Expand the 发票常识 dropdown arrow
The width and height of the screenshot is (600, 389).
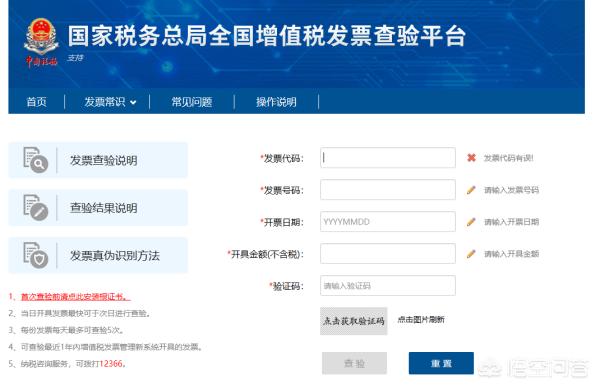pos(133,103)
